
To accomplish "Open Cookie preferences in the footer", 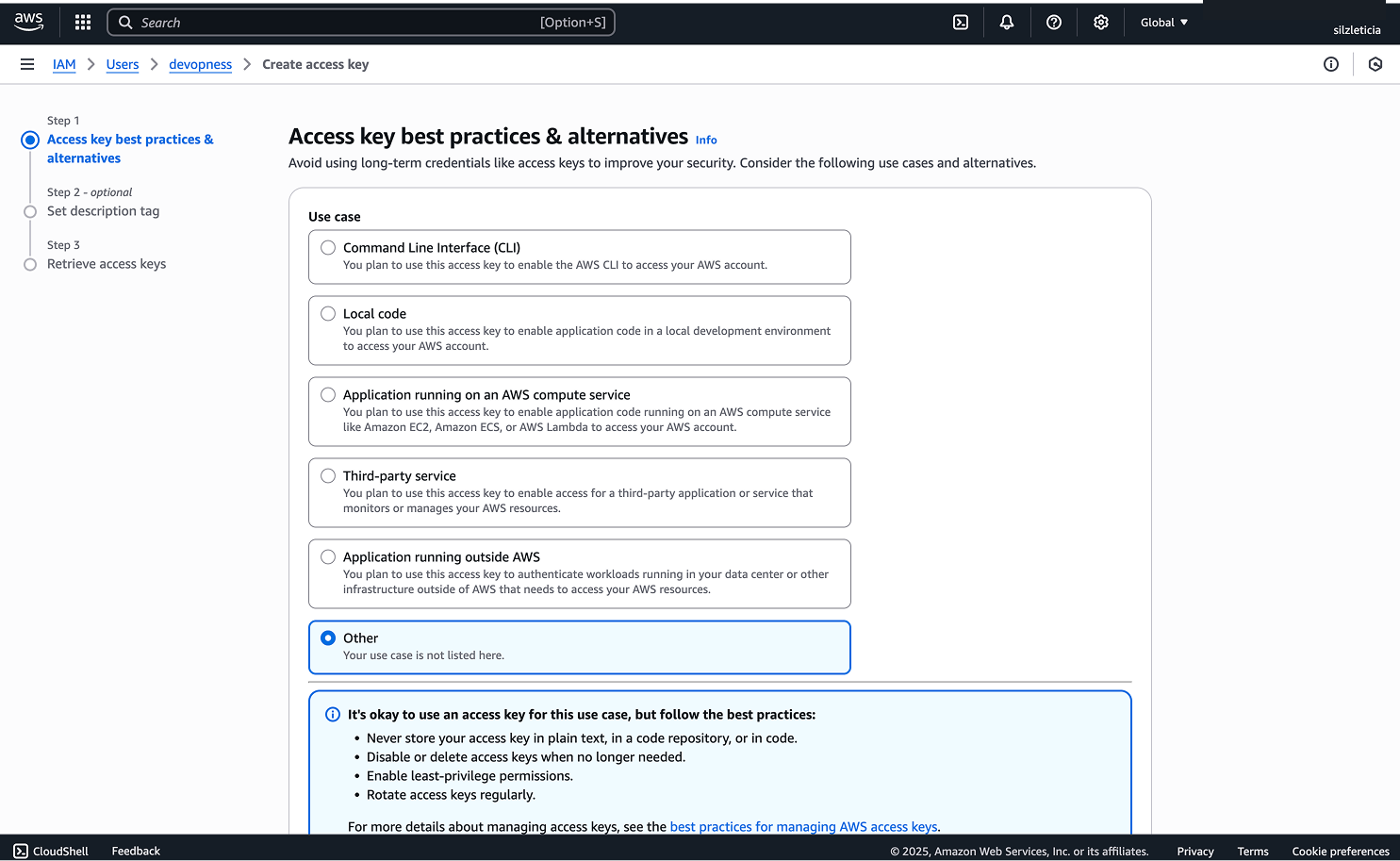I will click(x=1340, y=851).
